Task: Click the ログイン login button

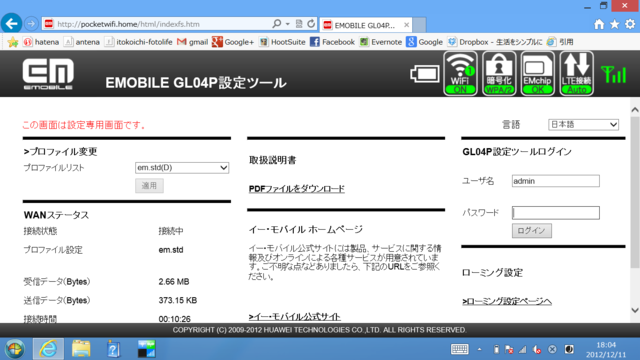Action: [x=532, y=231]
